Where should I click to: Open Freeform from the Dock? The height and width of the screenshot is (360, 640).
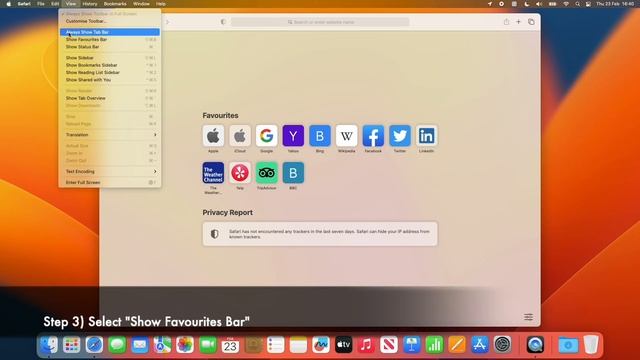[x=321, y=345]
